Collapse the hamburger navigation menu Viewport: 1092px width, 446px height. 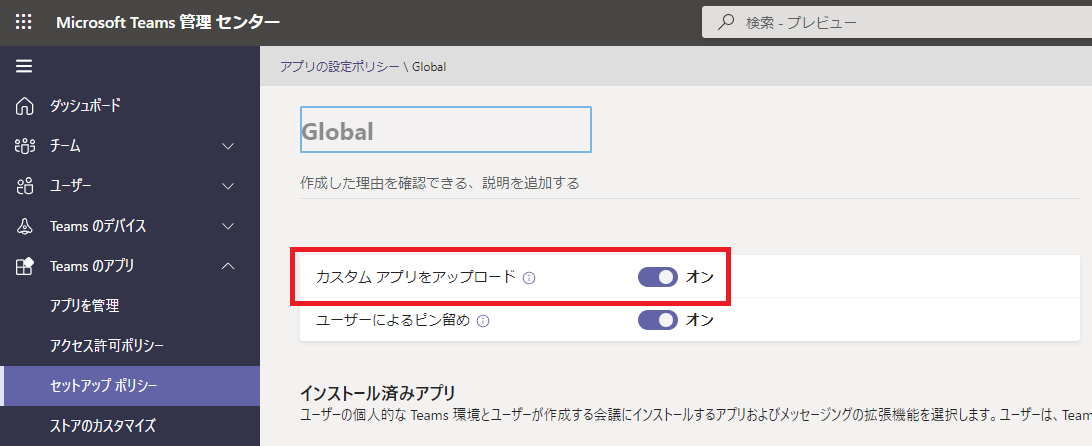click(x=24, y=66)
